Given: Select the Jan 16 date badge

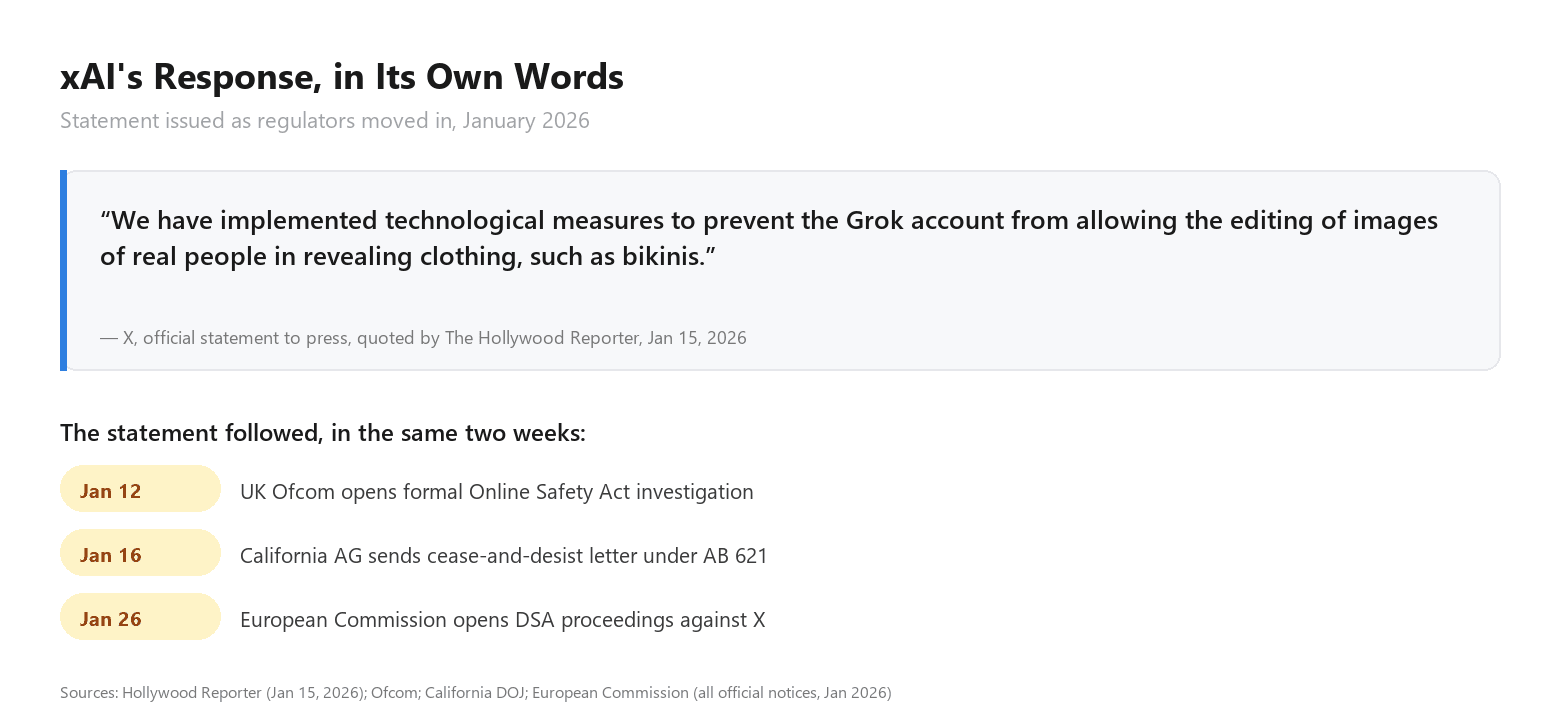Looking at the screenshot, I should click(x=140, y=553).
